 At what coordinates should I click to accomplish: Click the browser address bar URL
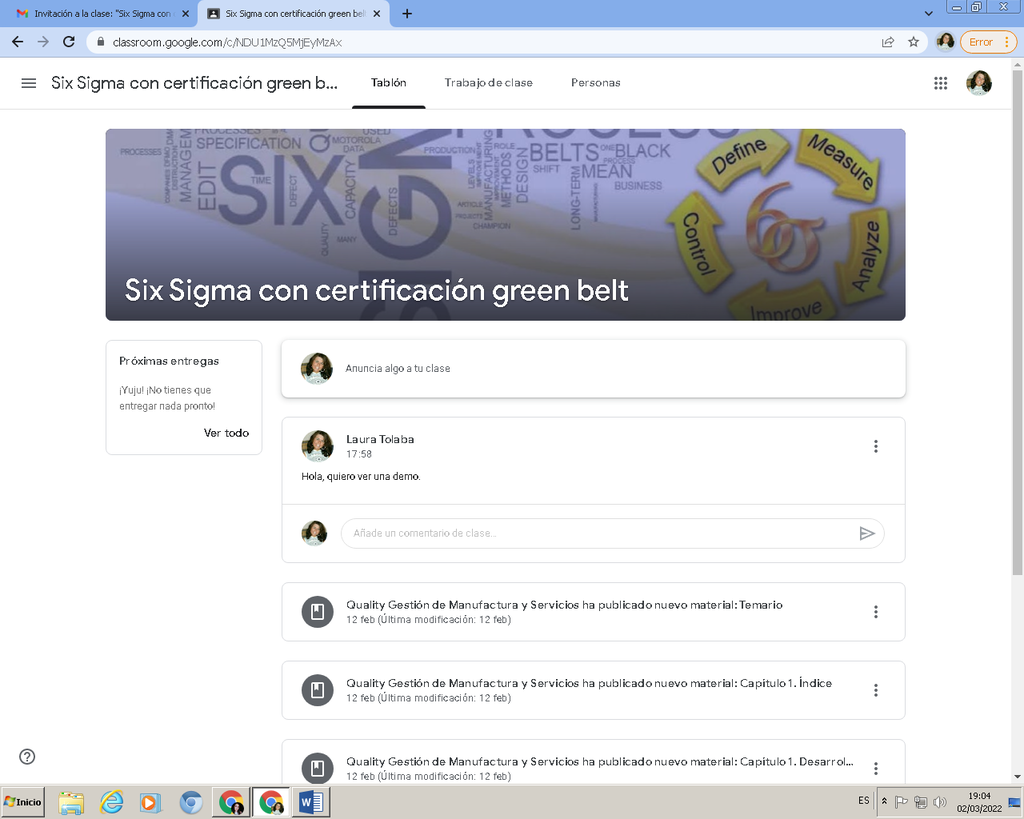pyautogui.click(x=227, y=42)
